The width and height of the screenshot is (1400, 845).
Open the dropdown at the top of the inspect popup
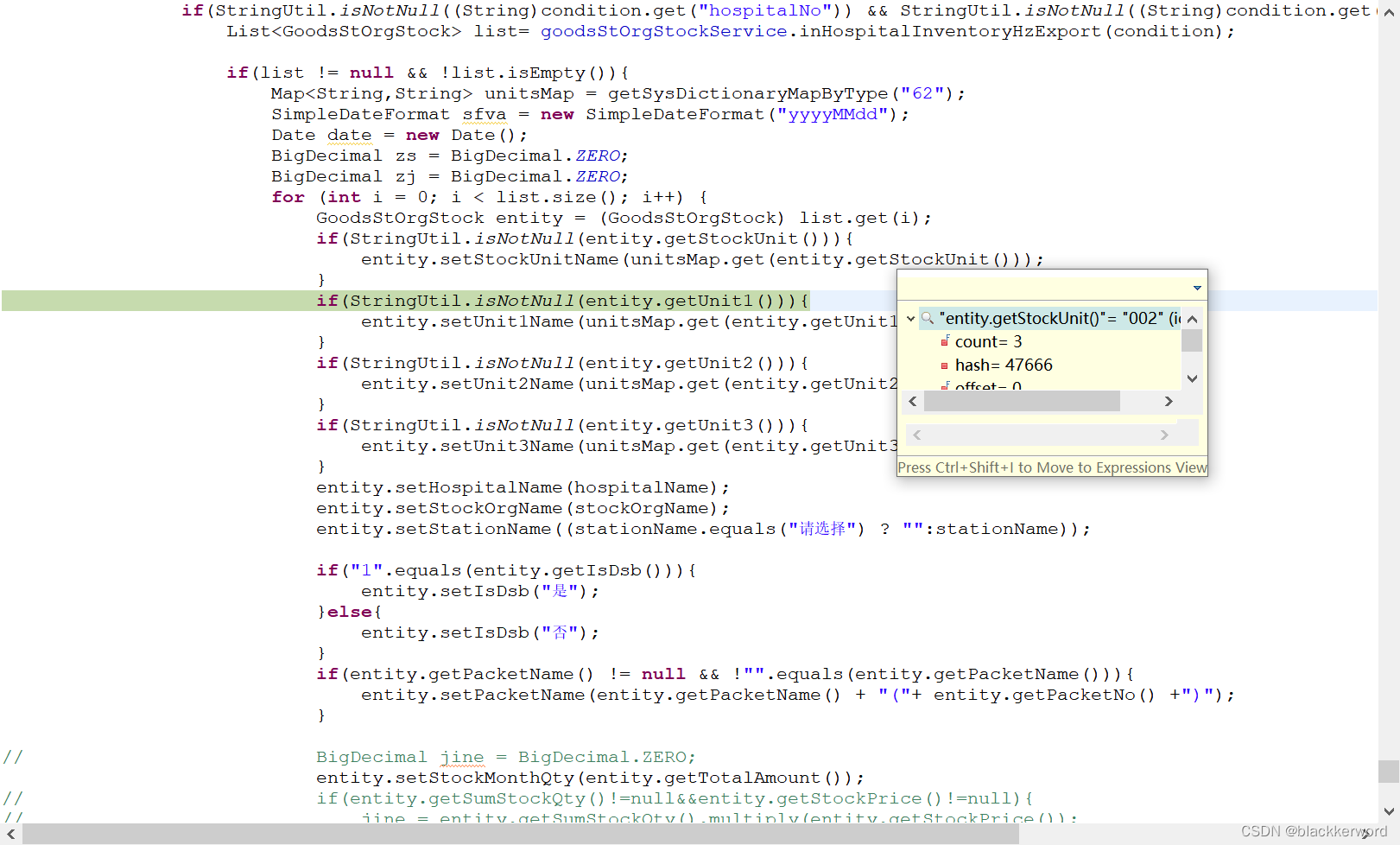click(x=1197, y=287)
